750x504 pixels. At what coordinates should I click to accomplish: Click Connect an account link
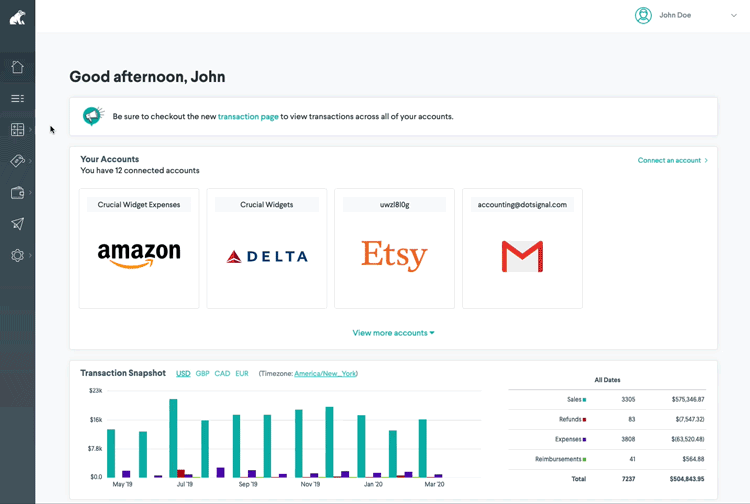[672, 160]
